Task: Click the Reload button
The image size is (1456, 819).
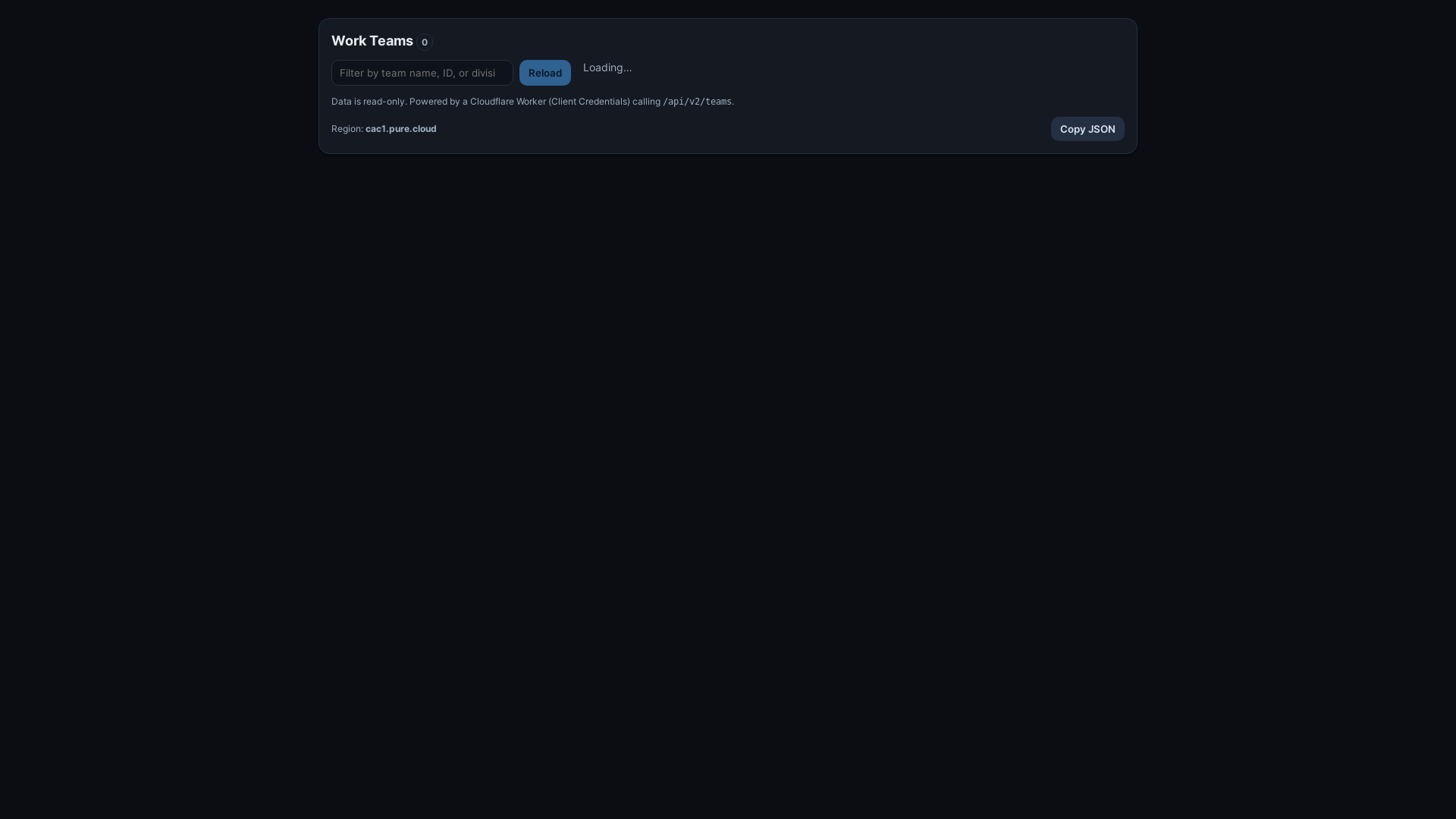Action: [x=544, y=73]
